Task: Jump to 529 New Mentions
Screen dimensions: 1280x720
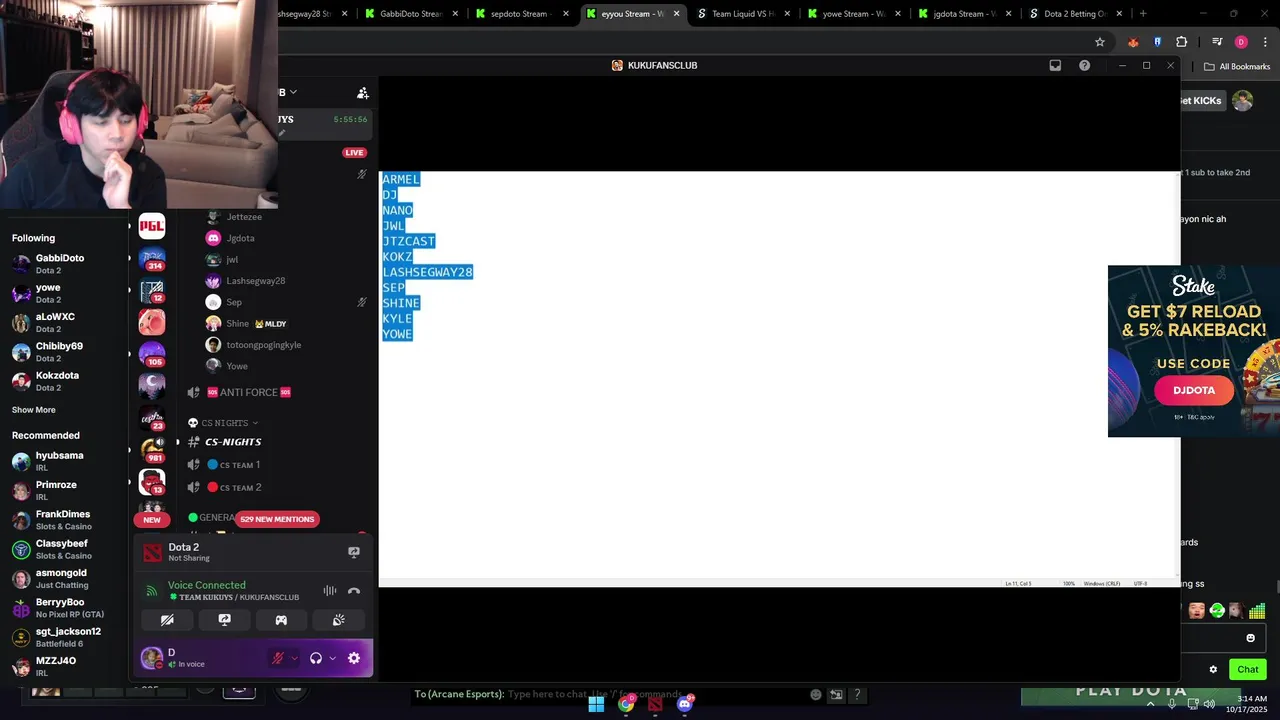Action: coord(277,519)
